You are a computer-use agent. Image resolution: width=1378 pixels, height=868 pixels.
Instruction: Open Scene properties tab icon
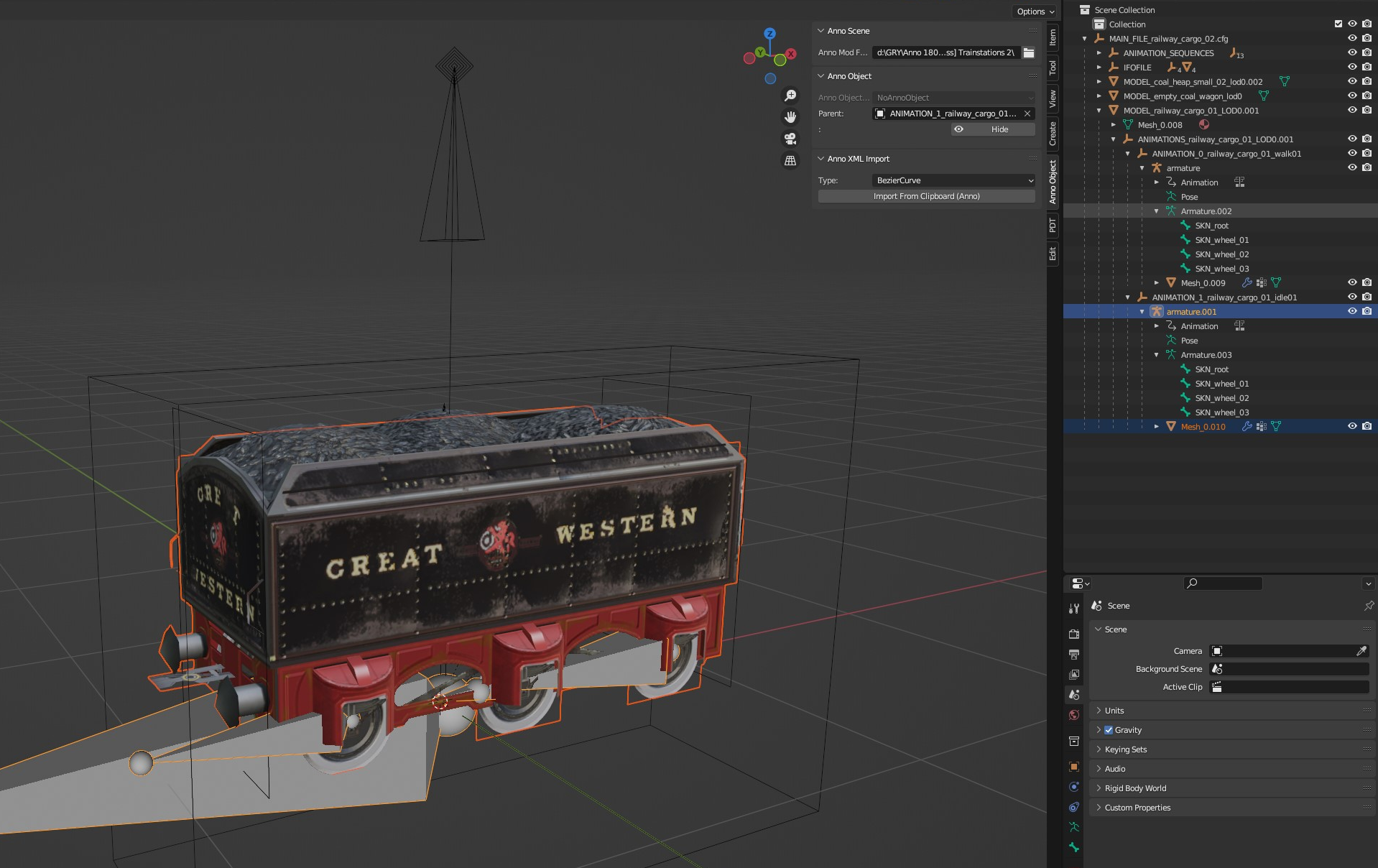pyautogui.click(x=1074, y=695)
